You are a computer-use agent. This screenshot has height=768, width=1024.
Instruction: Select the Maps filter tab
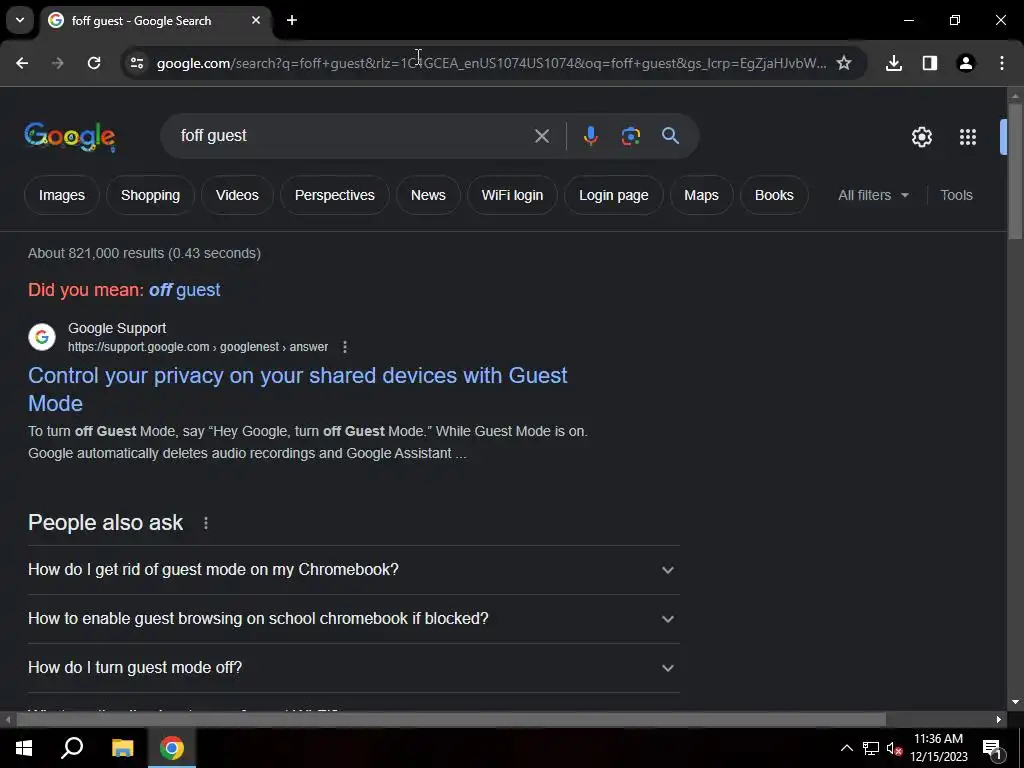point(701,195)
